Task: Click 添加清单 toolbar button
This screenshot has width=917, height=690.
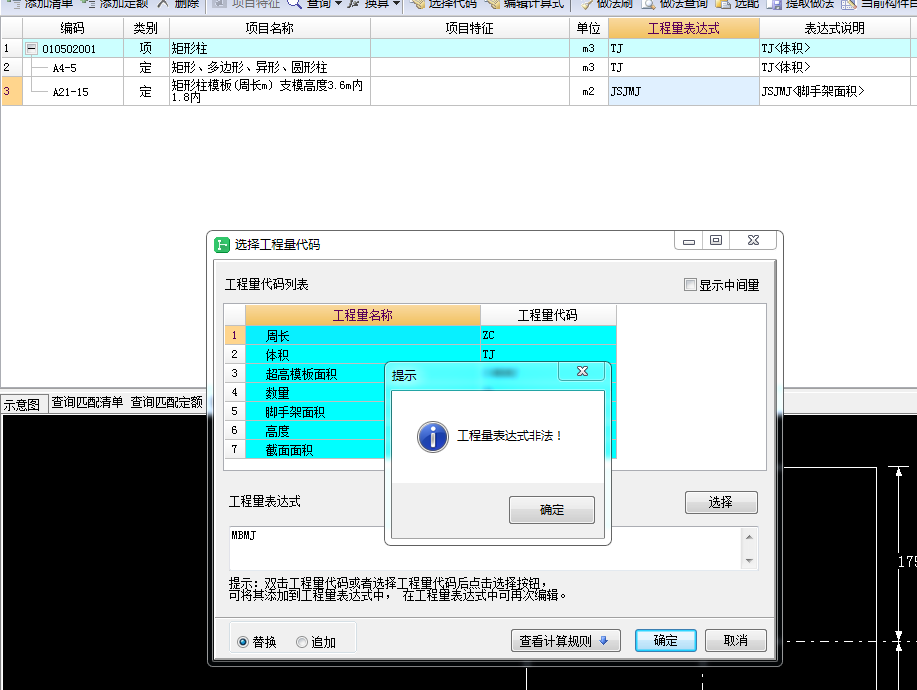Action: (41, 4)
